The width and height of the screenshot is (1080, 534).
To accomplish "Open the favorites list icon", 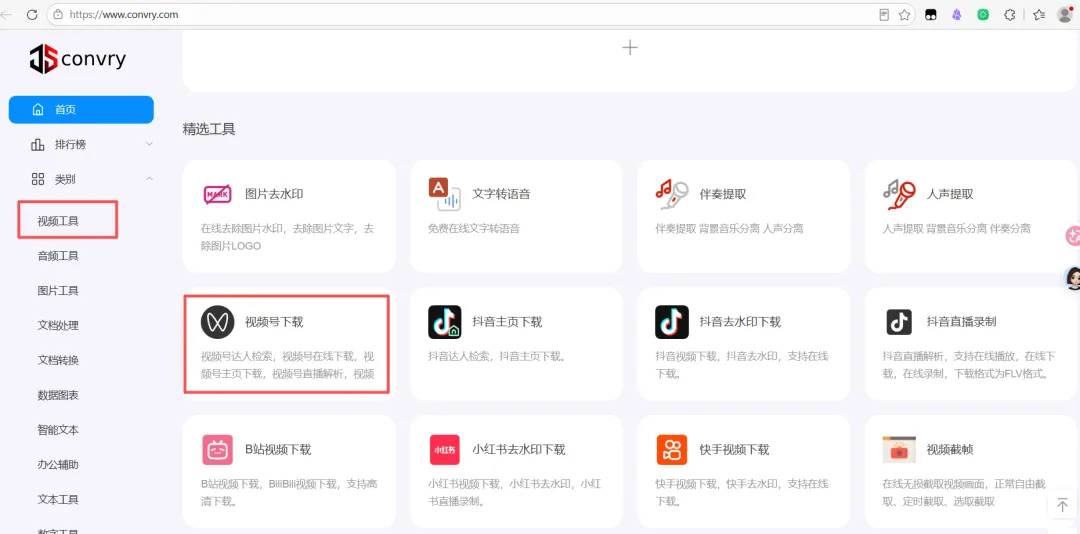I will coord(1039,14).
